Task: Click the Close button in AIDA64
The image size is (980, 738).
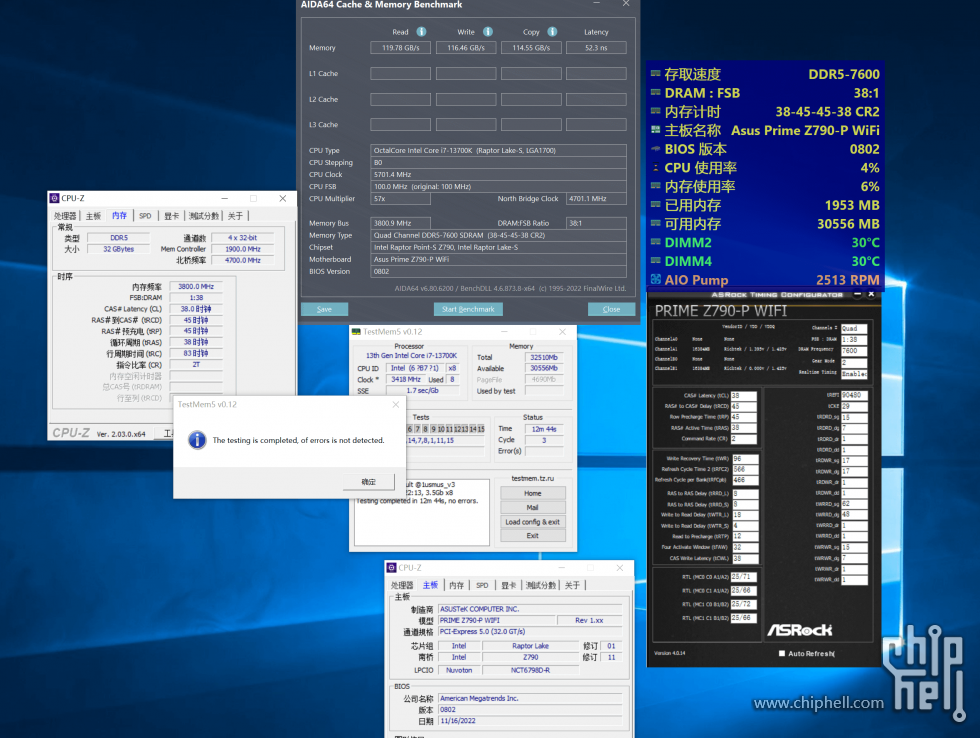Action: point(611,309)
